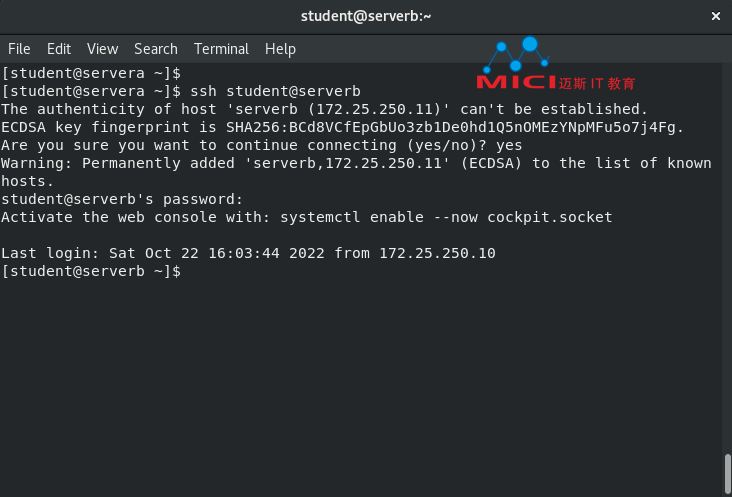
Task: Click the first empty servera prompt
Action: coord(91,73)
